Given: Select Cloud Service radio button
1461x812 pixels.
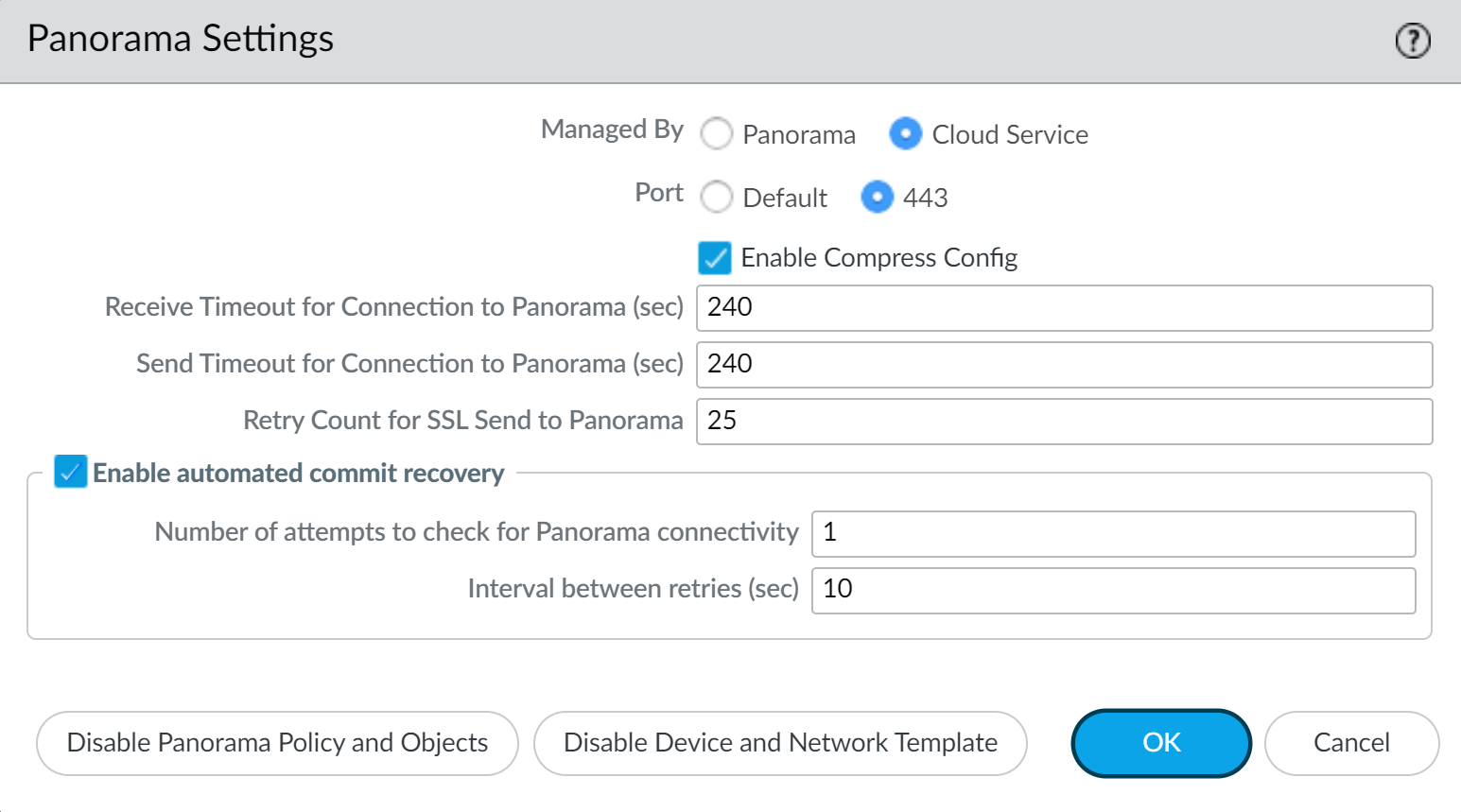Looking at the screenshot, I should coord(906,134).
